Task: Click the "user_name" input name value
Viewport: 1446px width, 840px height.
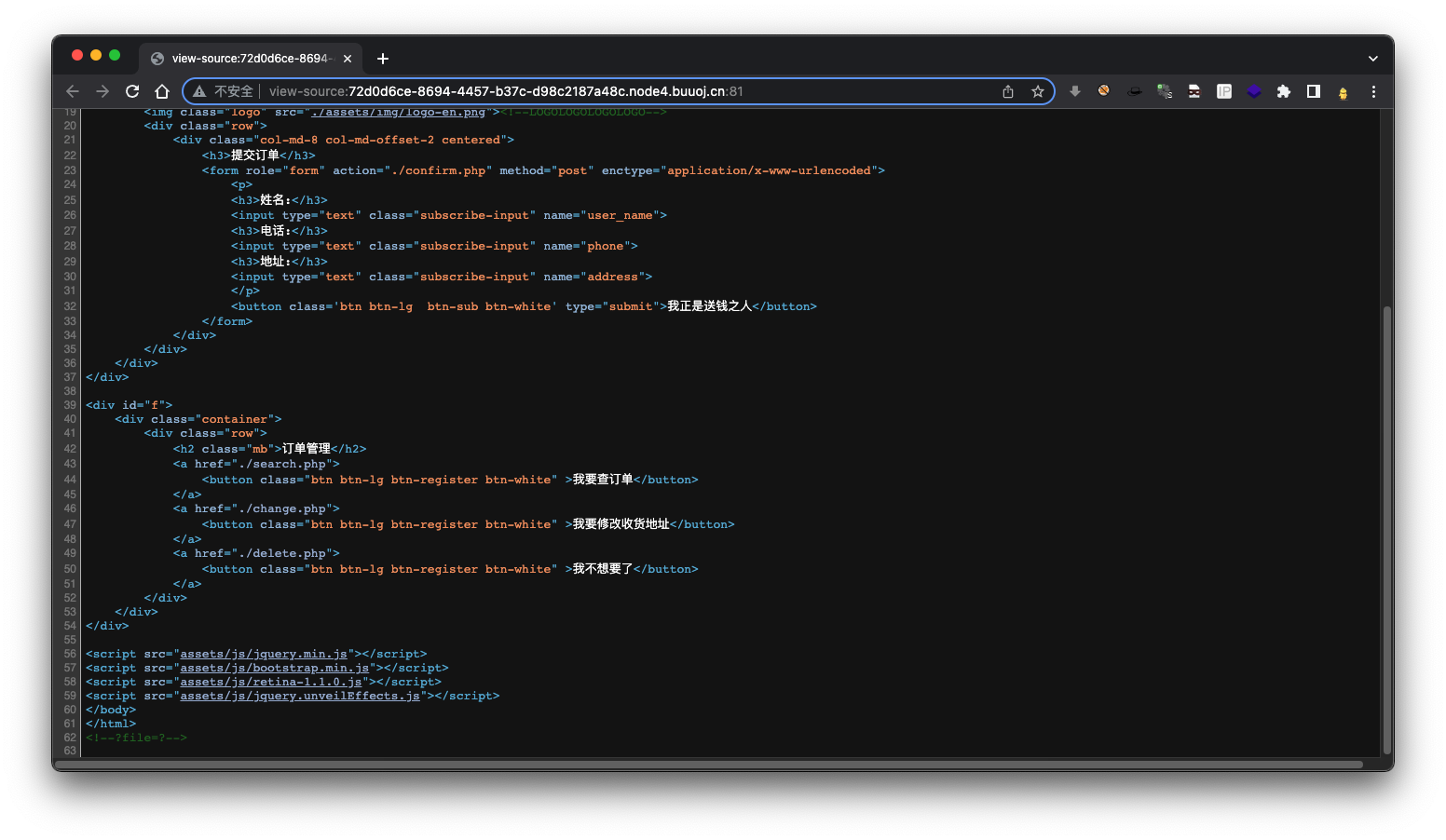Action: click(x=620, y=215)
